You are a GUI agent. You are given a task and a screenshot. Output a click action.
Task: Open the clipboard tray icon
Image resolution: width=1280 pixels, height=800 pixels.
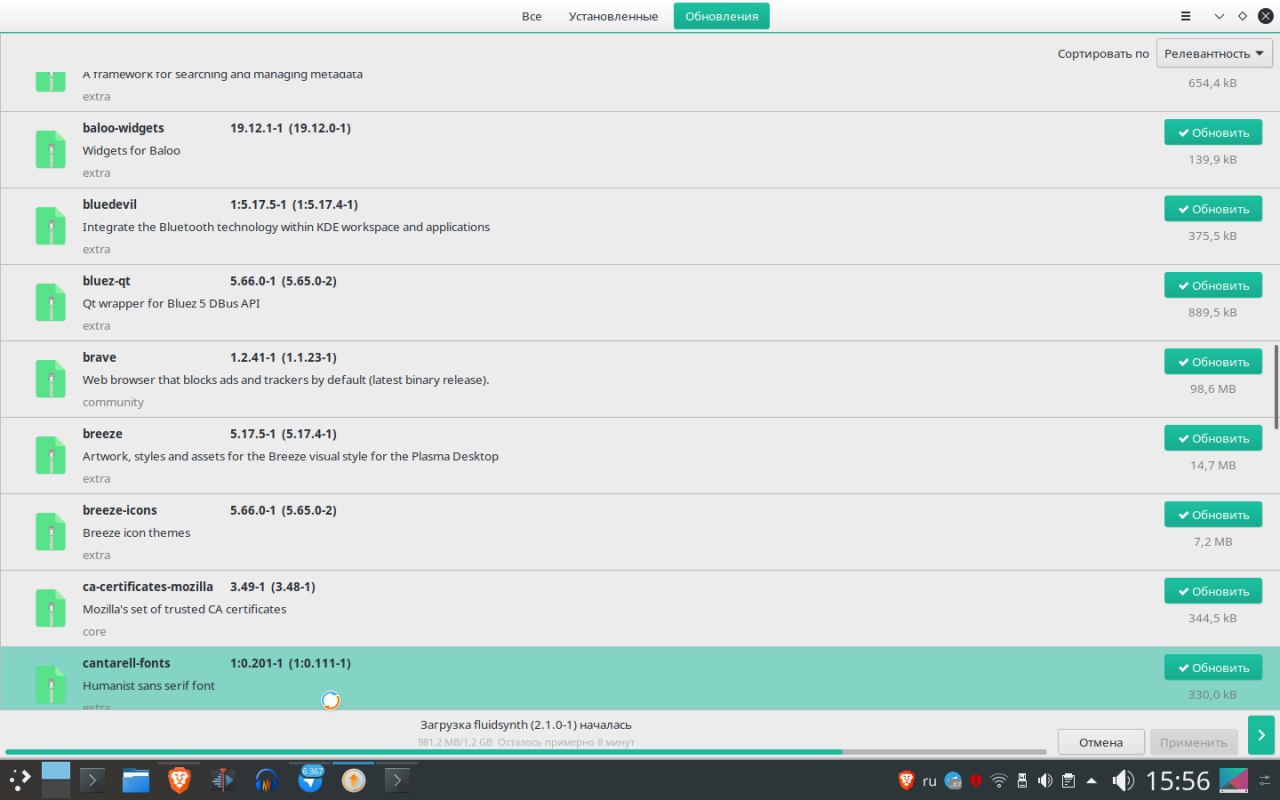[x=1068, y=780]
